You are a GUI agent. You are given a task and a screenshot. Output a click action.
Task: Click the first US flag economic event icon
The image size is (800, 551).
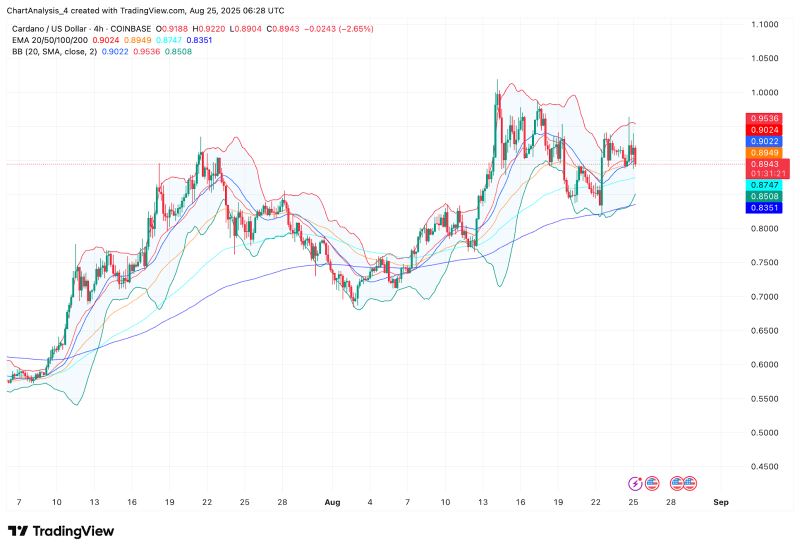651,481
